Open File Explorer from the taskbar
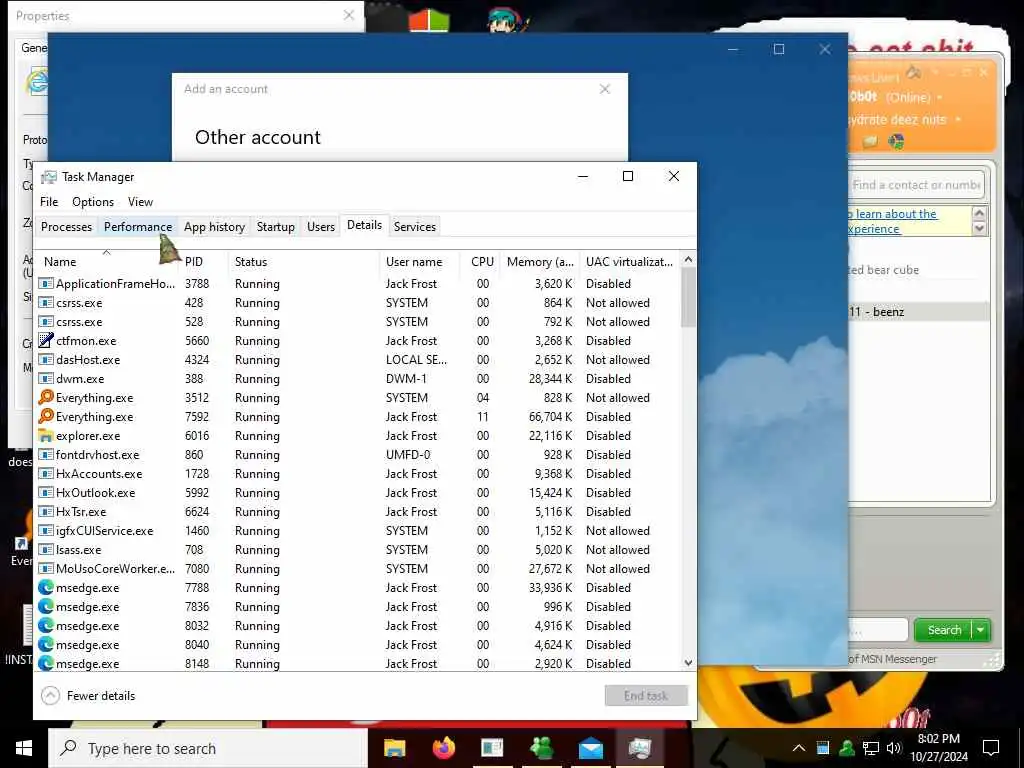 [x=394, y=748]
